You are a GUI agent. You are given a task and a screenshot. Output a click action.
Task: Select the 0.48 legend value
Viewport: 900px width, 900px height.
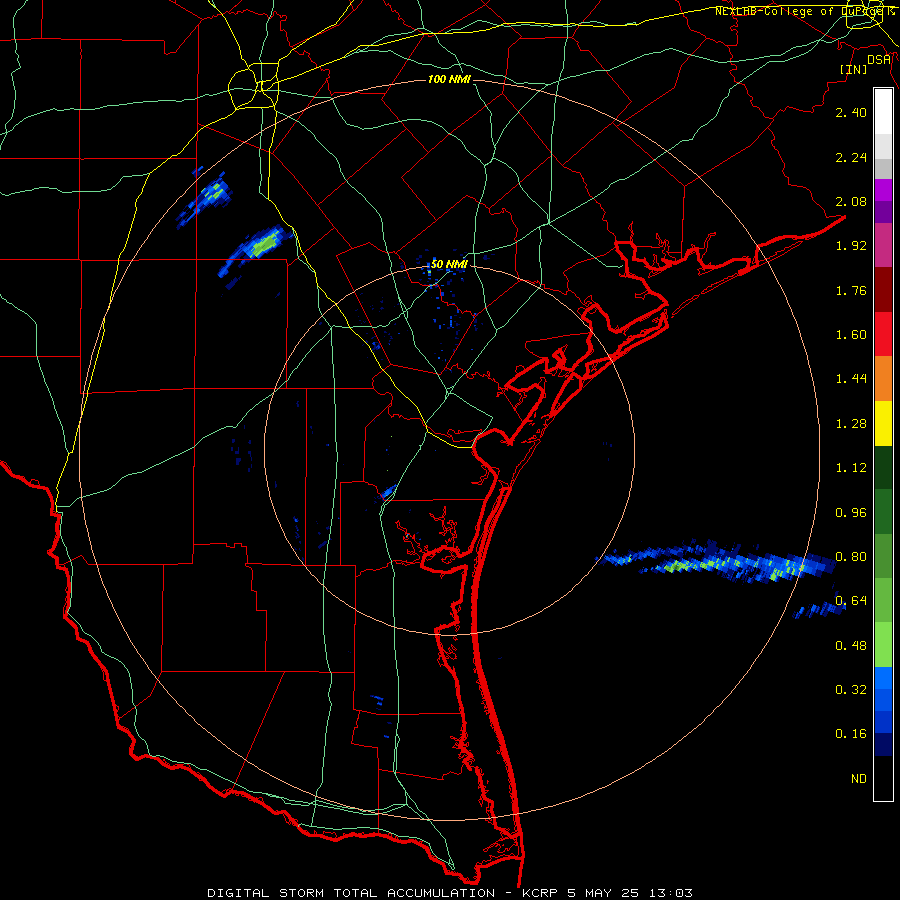coord(851,646)
